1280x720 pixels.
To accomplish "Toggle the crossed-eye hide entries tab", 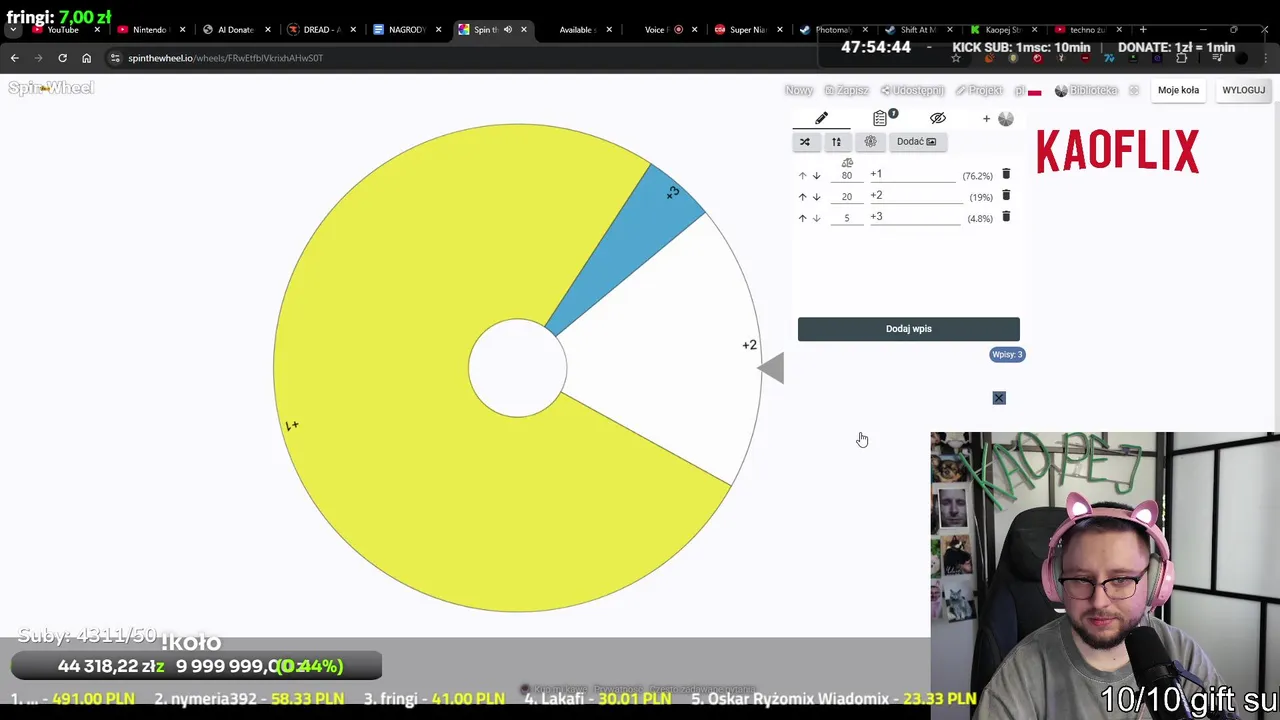I will click(x=938, y=118).
